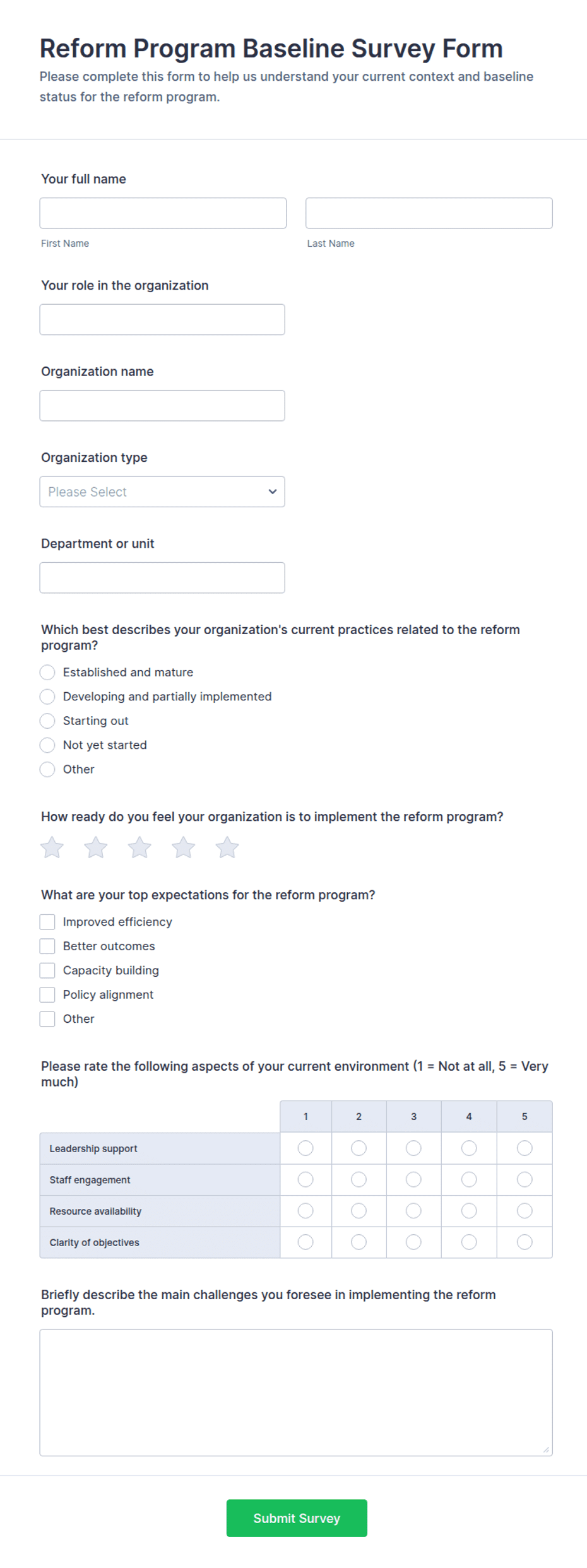This screenshot has width=587, height=1568.
Task: Give five stars for organization readiness
Action: (227, 847)
